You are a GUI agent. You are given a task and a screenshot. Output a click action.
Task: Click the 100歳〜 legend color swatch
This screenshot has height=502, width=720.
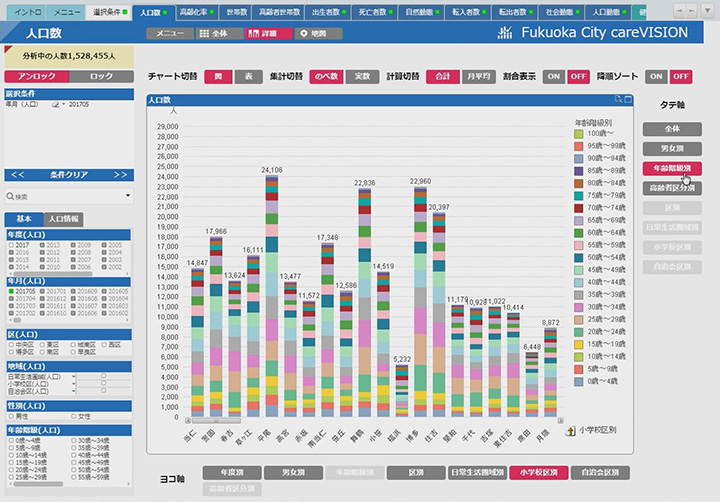tap(579, 134)
